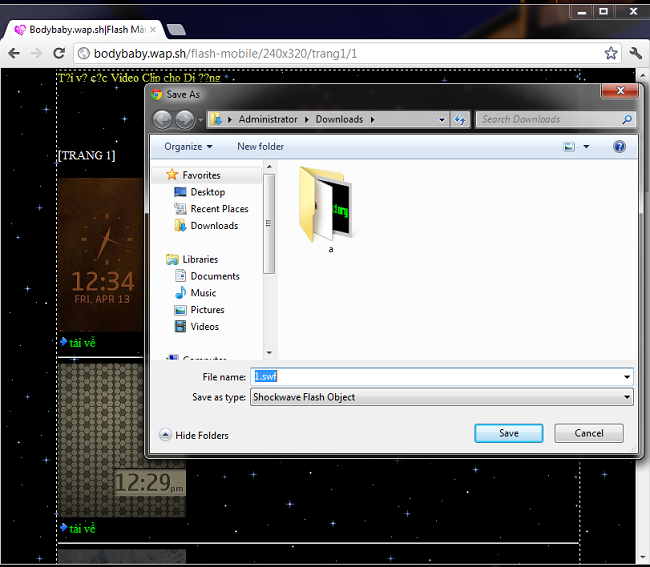Change view with the views icon
Image resolution: width=650 pixels, height=567 pixels.
point(569,146)
